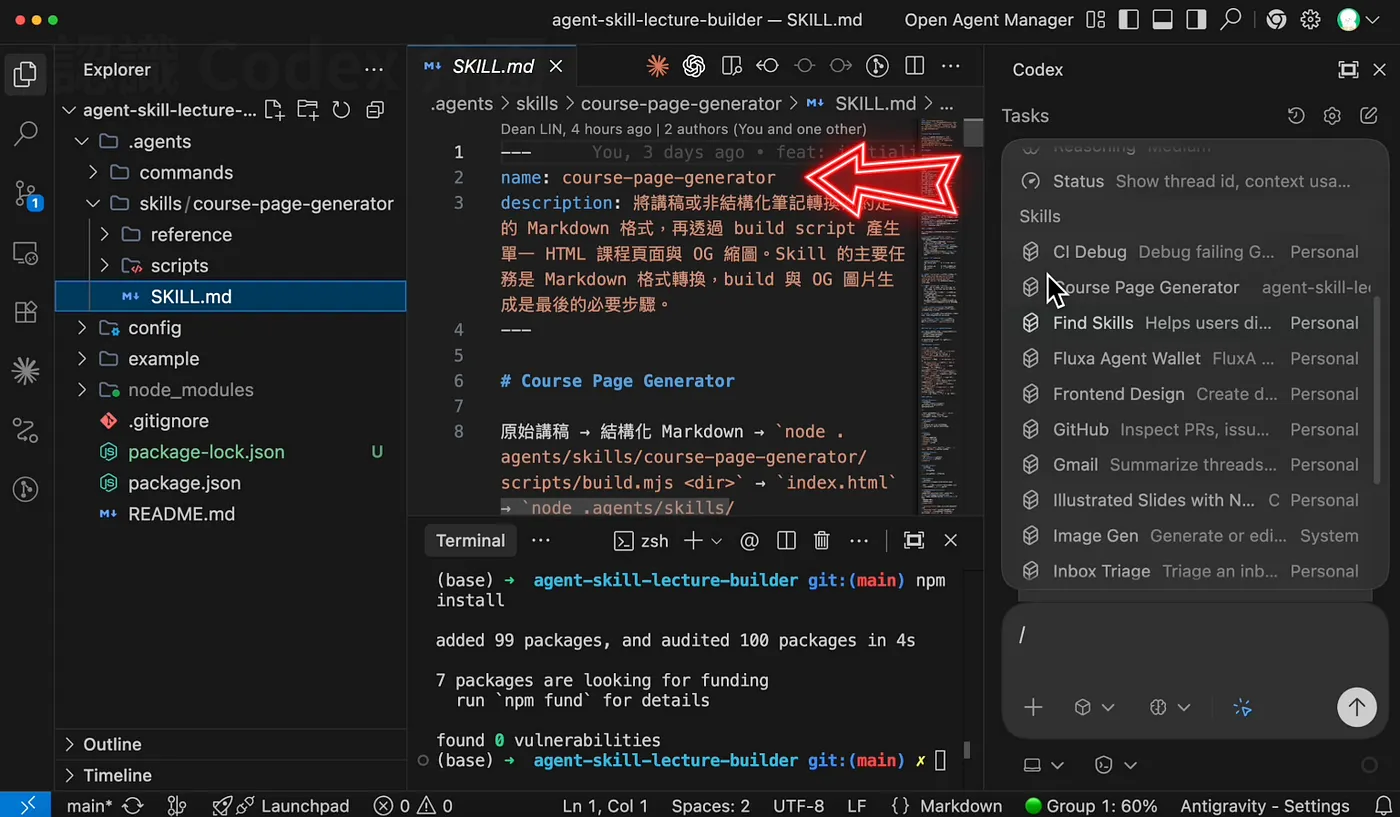The height and width of the screenshot is (817, 1400).
Task: Add attachment with plus in Codex input
Action: (1033, 708)
